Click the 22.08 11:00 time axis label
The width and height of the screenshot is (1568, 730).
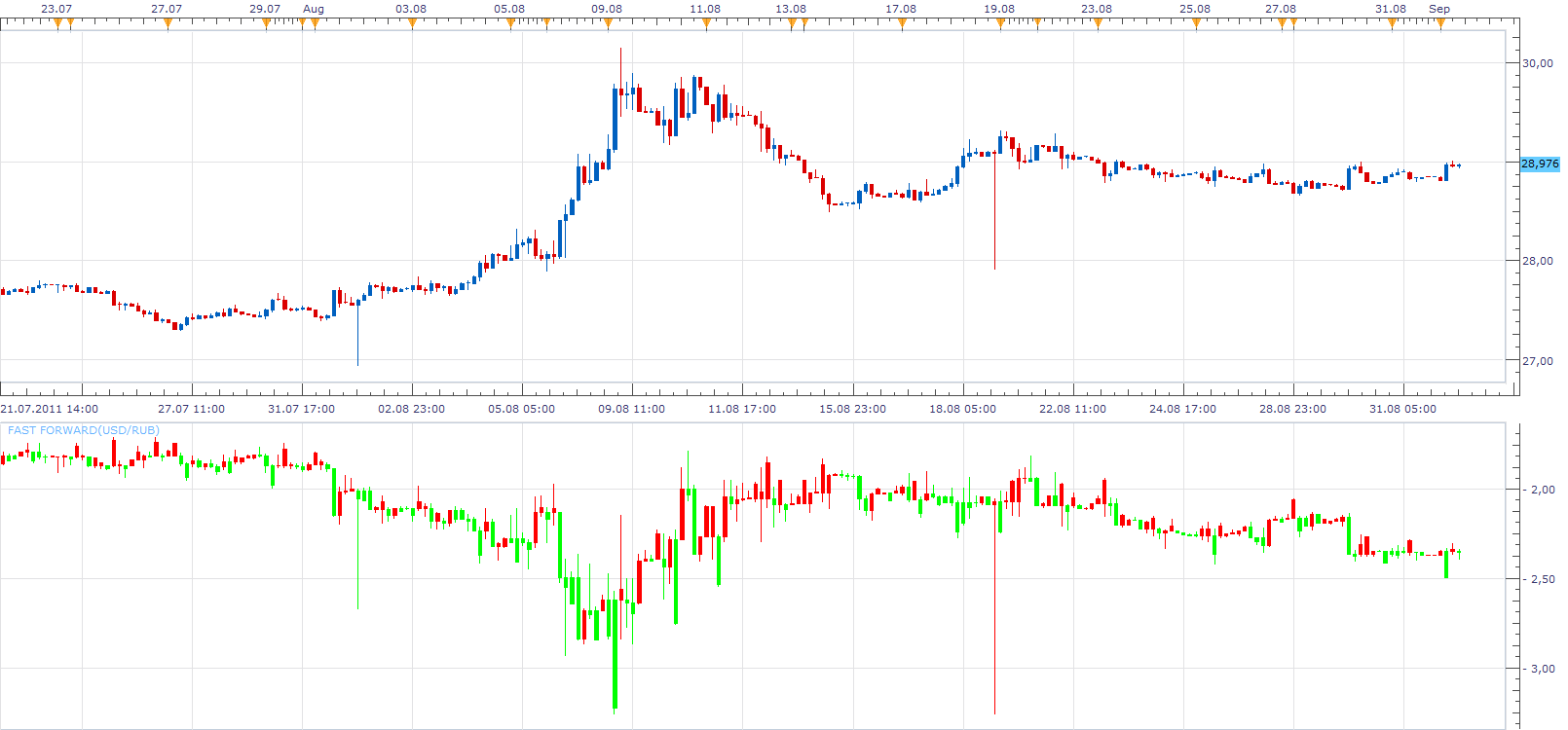[1072, 409]
